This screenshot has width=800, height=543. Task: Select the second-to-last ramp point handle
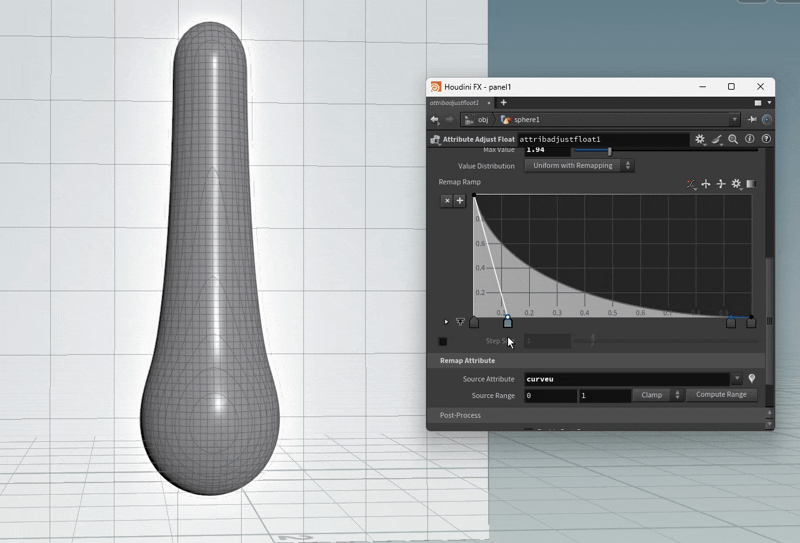point(731,322)
